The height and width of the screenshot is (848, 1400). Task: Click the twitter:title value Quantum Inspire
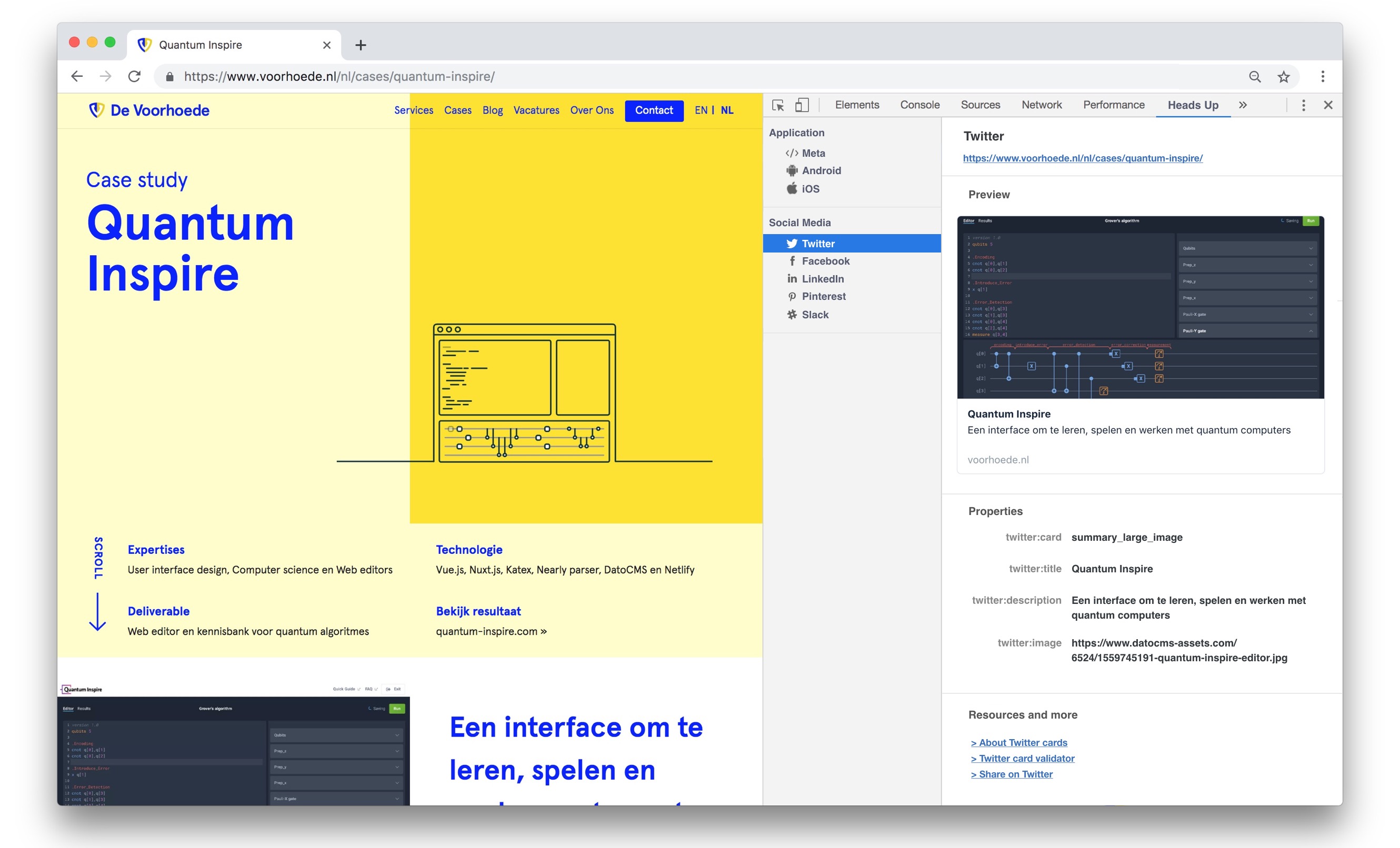click(x=1112, y=569)
